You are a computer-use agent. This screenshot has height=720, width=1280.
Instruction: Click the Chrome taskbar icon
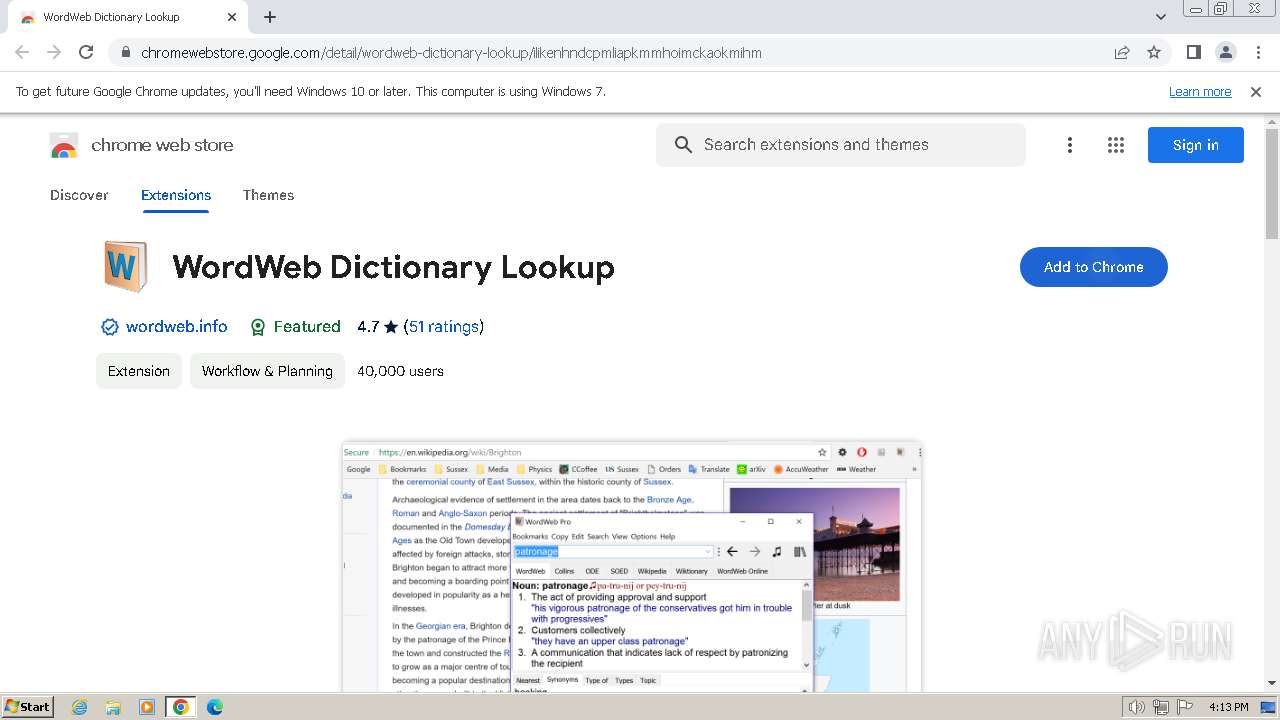(x=181, y=707)
